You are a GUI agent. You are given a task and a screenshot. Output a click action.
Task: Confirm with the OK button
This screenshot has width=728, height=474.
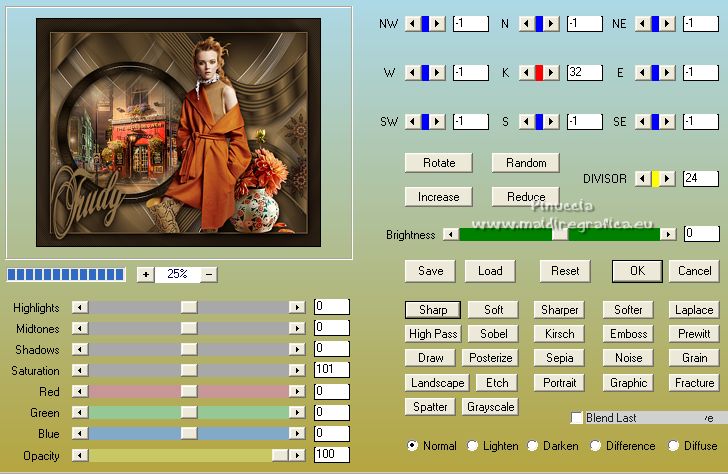click(637, 271)
